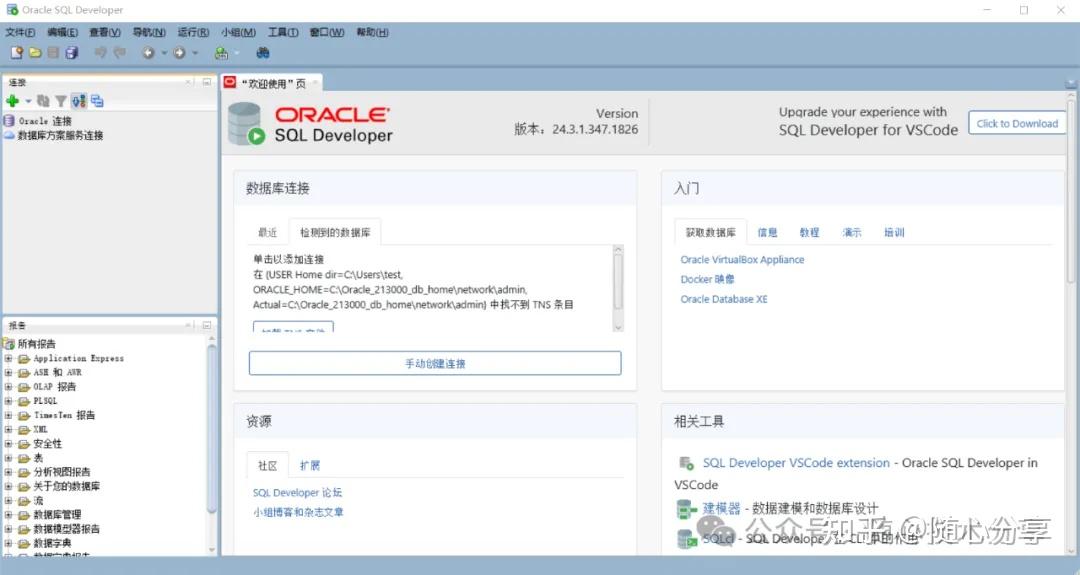1080x575 pixels.
Task: Click the Refresh icon in Connections panel
Action: click(43, 101)
